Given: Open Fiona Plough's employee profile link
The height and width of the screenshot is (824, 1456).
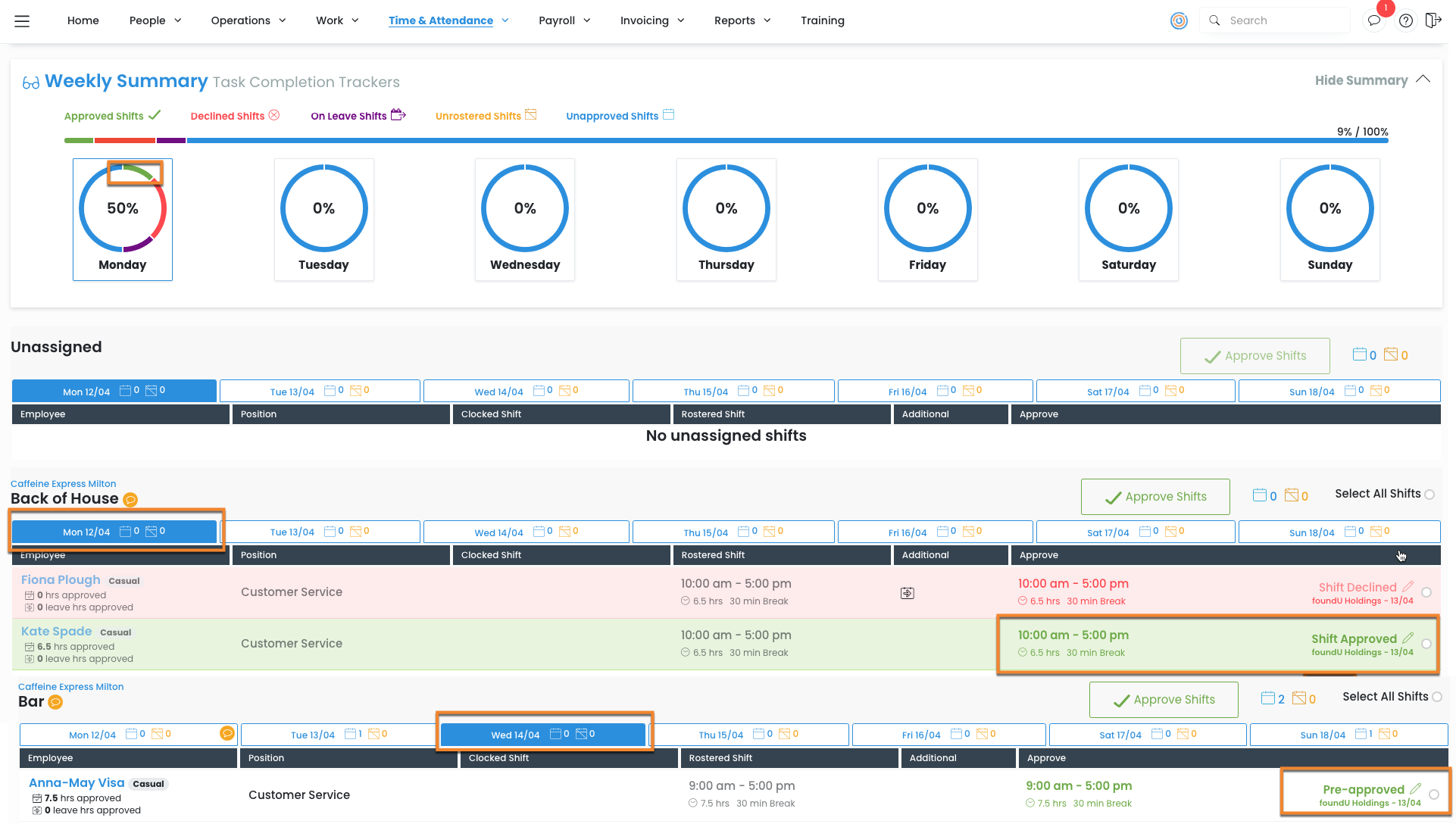Looking at the screenshot, I should [61, 580].
